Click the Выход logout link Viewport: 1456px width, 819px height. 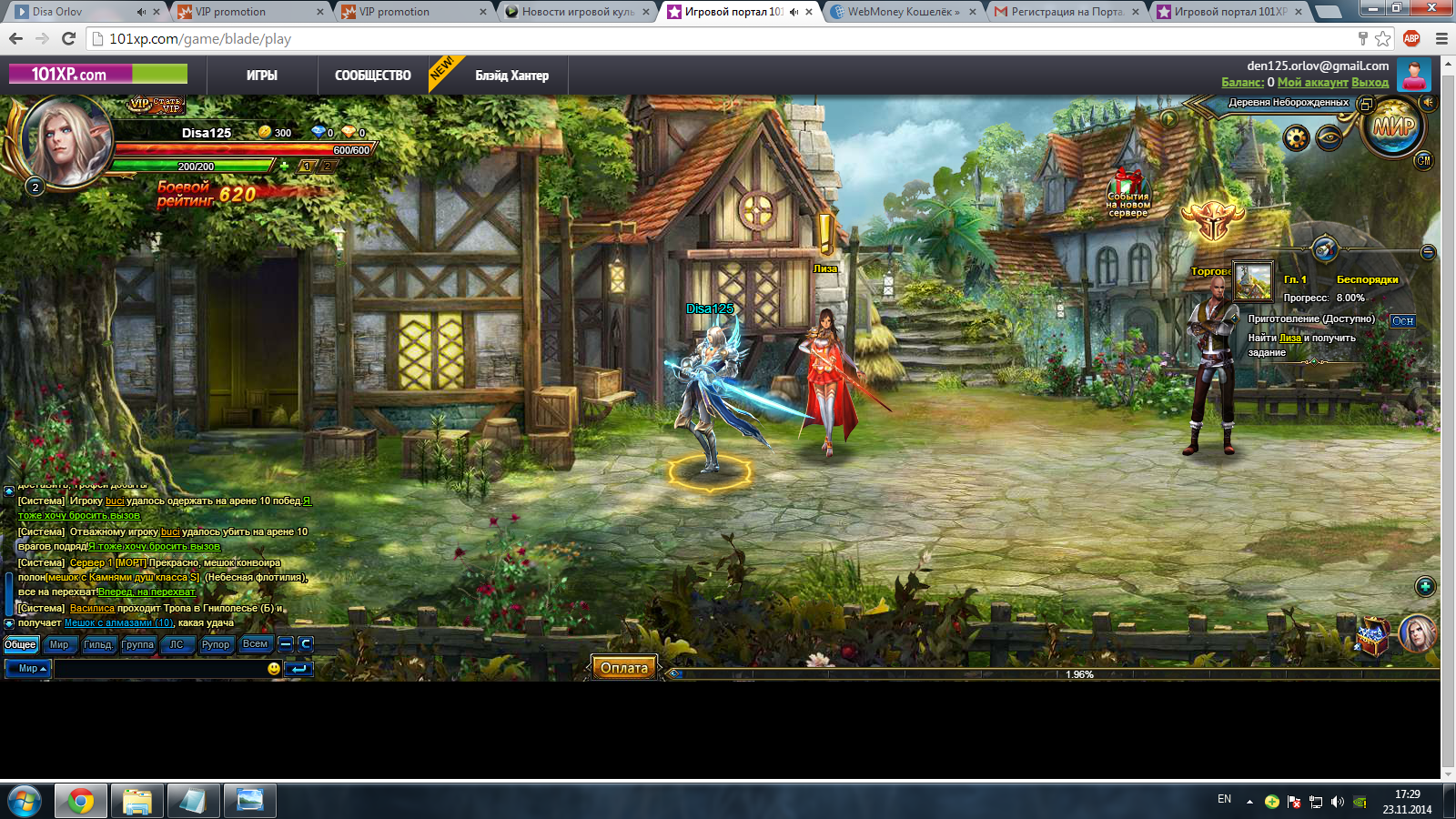tap(1370, 82)
